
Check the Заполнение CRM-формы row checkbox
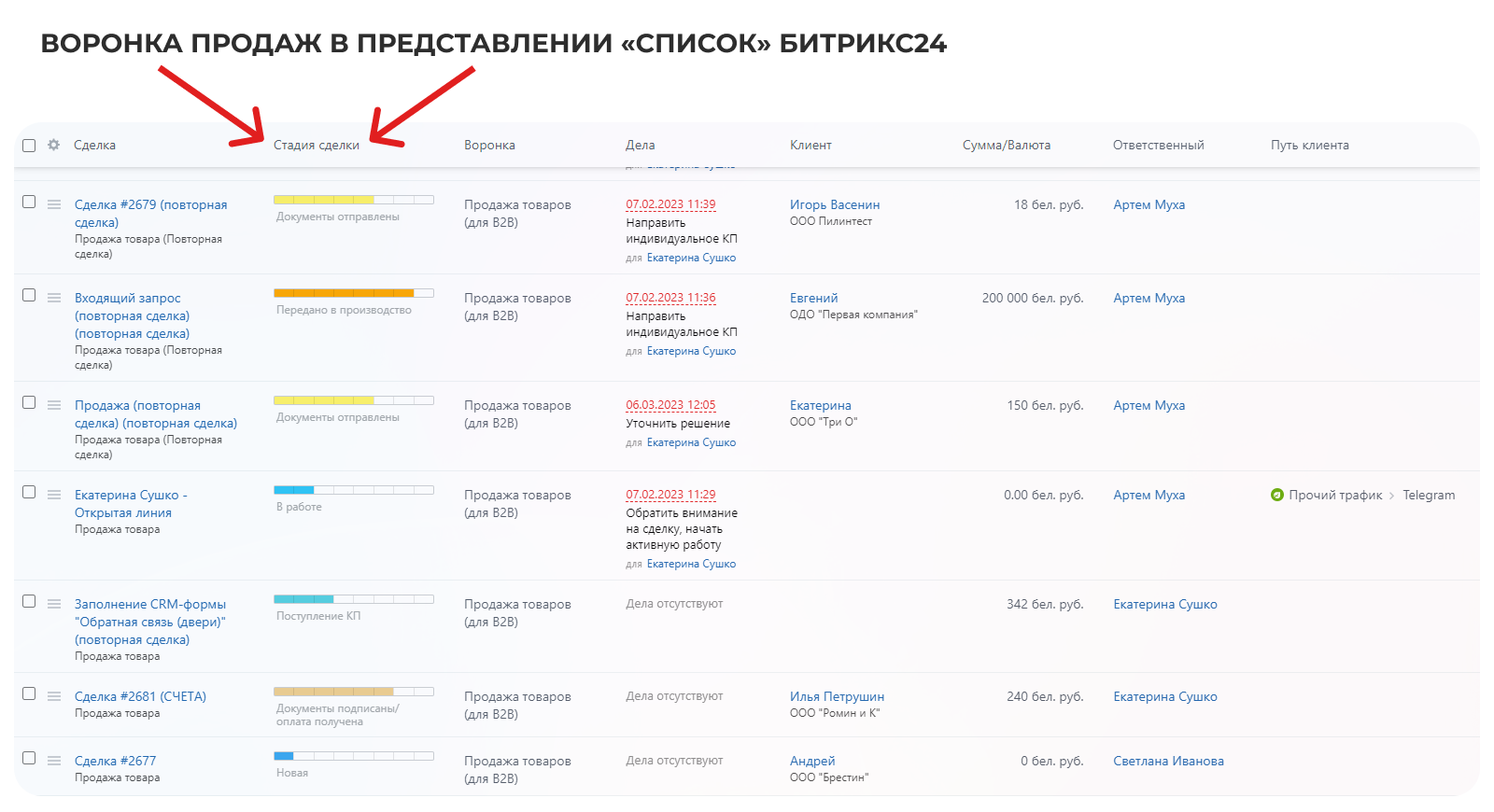(x=29, y=601)
